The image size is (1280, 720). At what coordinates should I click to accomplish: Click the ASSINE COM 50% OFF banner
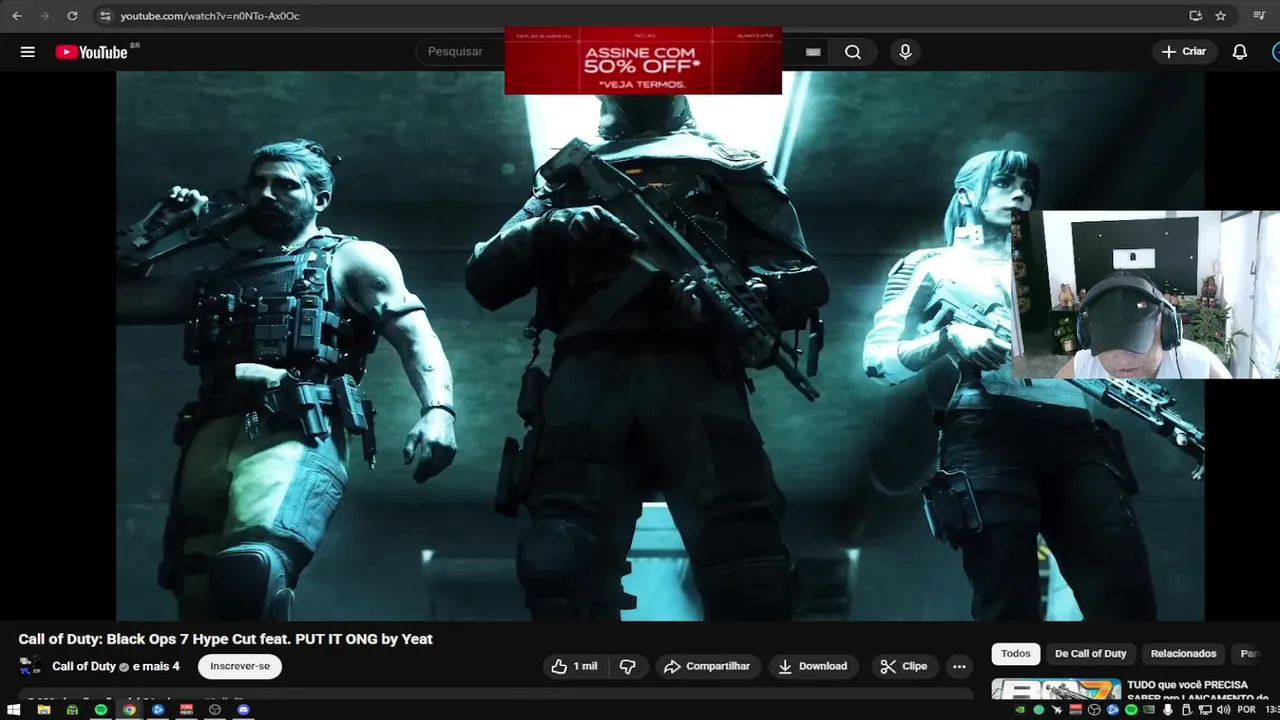tap(643, 62)
